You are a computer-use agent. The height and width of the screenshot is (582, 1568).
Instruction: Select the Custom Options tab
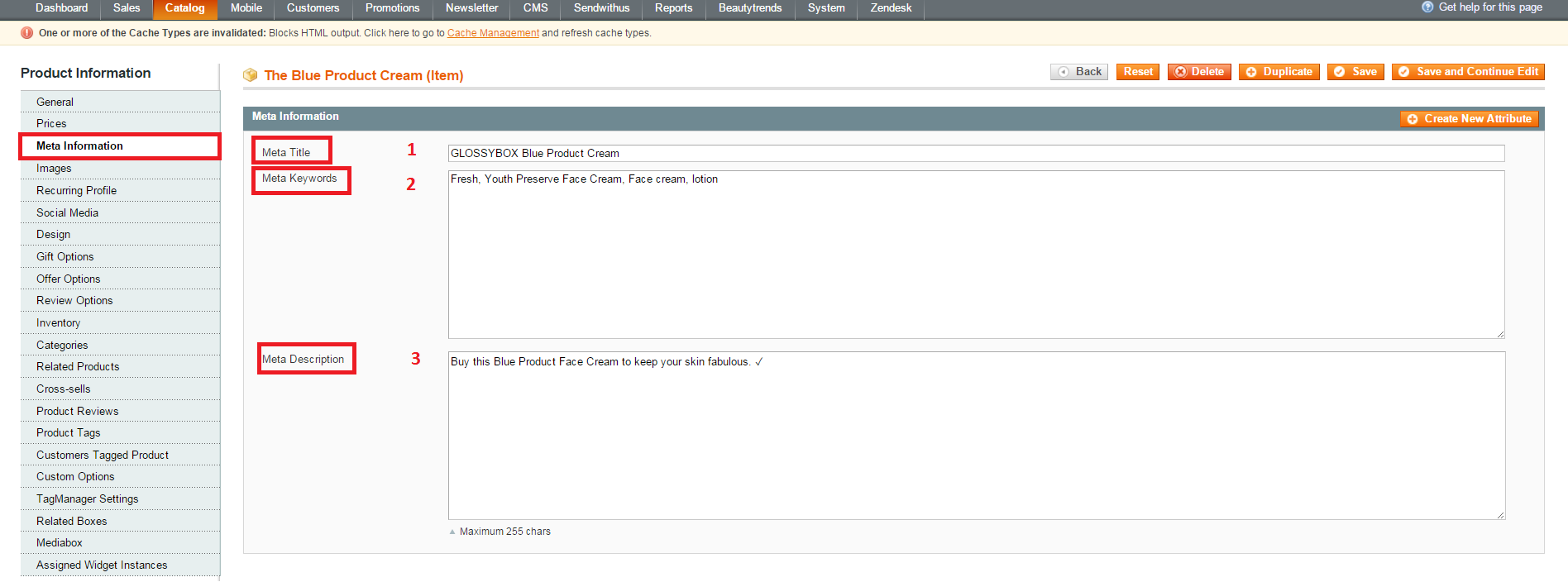tap(120, 476)
